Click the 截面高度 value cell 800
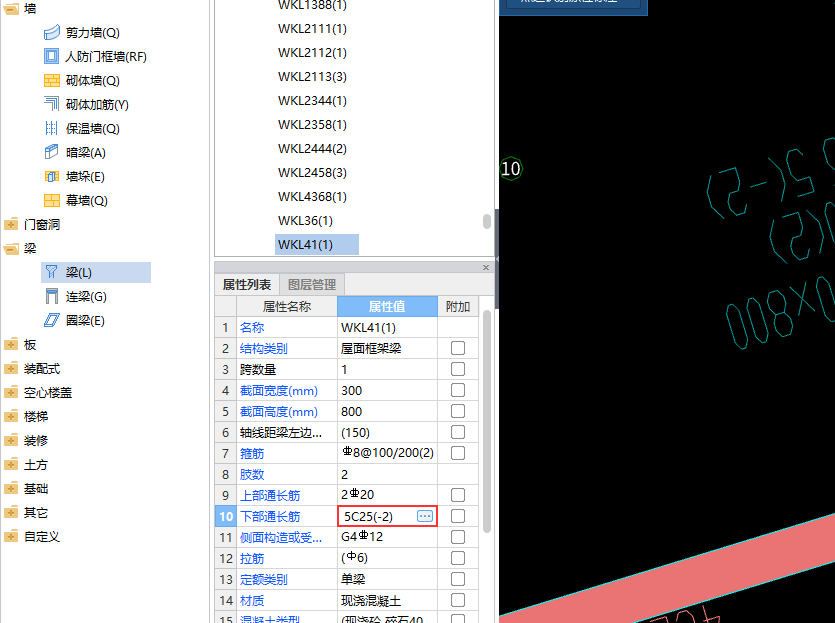 click(x=387, y=412)
